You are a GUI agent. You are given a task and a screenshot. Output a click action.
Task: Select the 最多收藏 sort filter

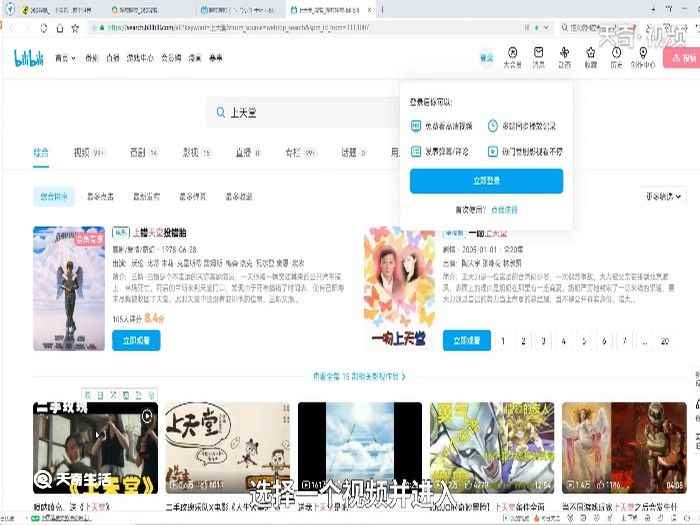(x=239, y=196)
